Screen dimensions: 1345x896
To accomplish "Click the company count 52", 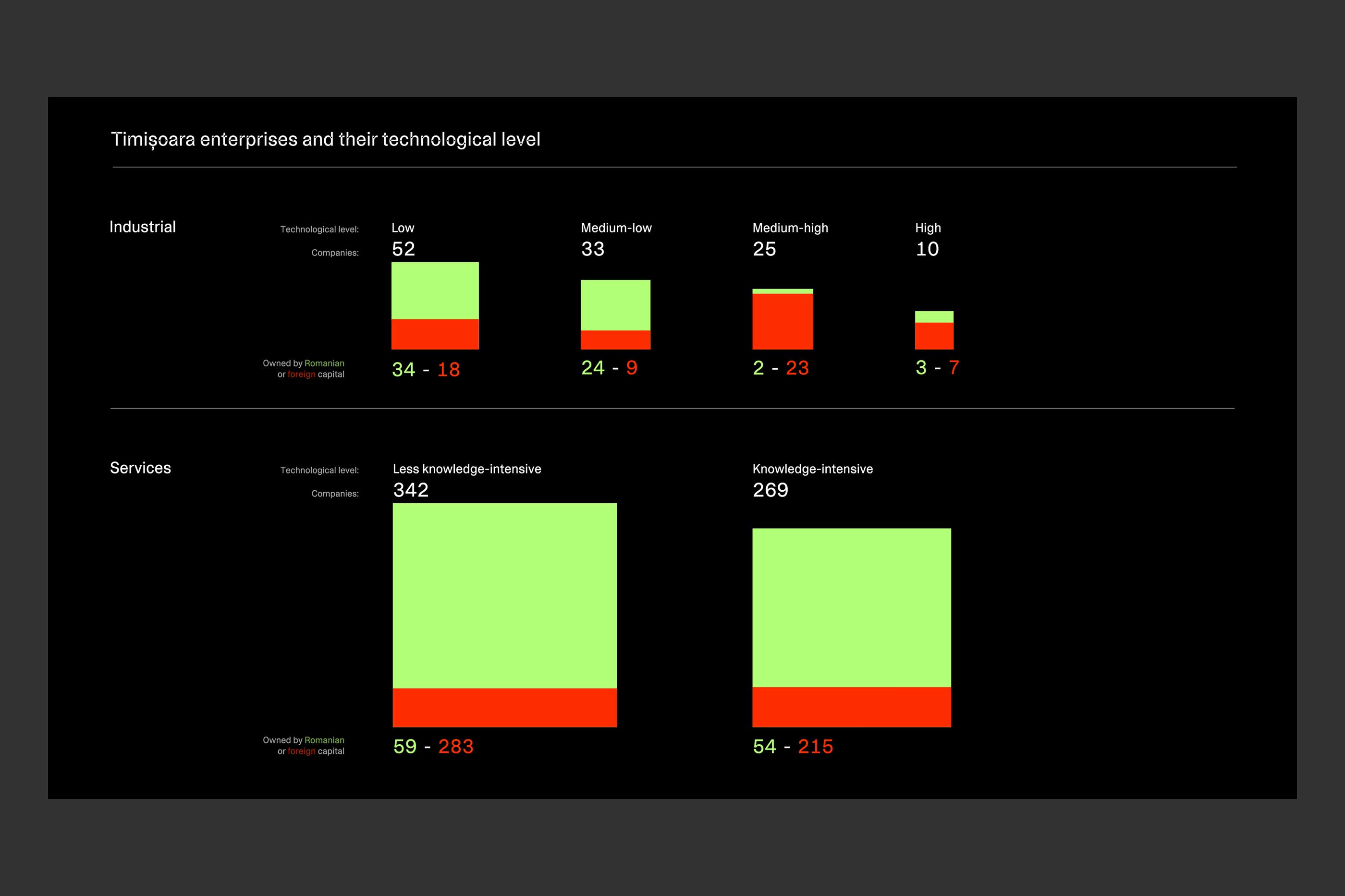I will [403, 249].
